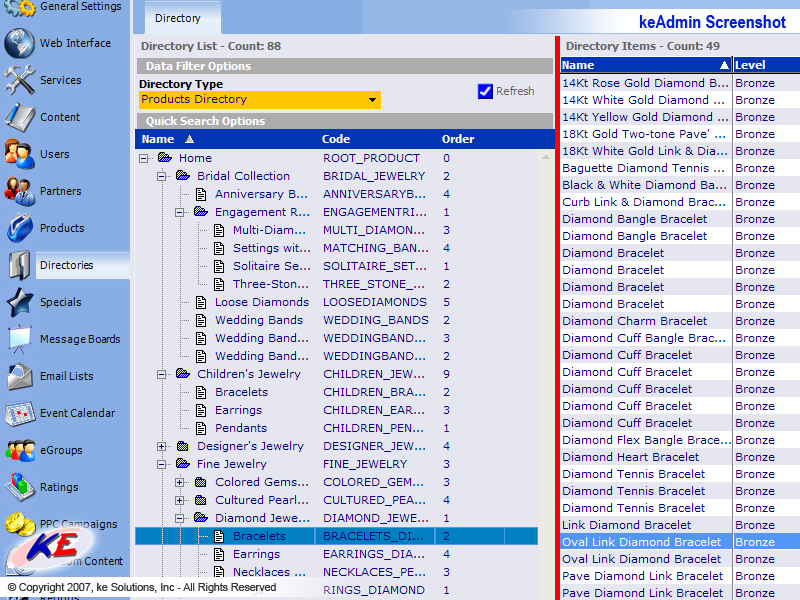
Task: Open the Directory Type dropdown
Action: 372,100
